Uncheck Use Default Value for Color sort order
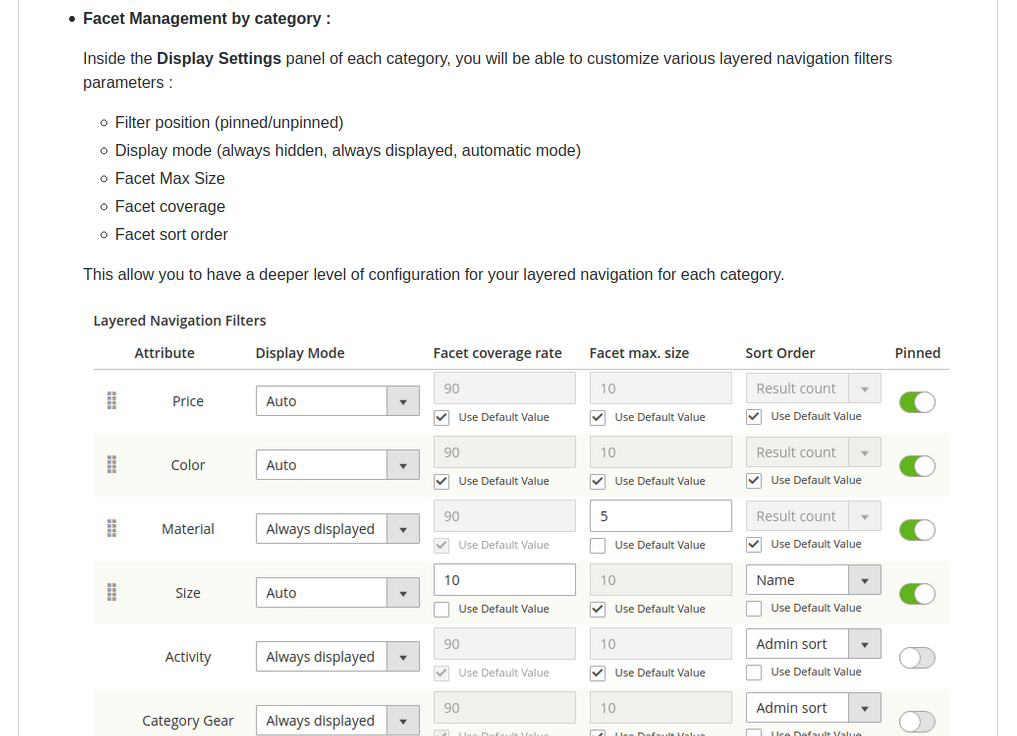This screenshot has height=736, width=1017. [x=753, y=480]
